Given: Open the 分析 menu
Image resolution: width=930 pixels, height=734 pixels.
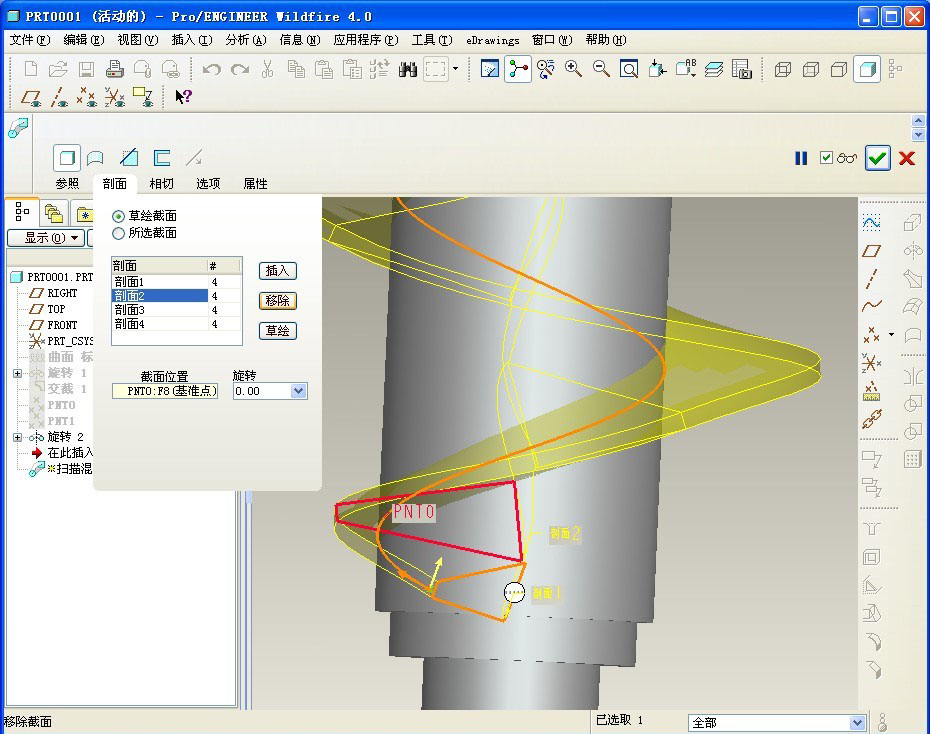Looking at the screenshot, I should tap(246, 40).
